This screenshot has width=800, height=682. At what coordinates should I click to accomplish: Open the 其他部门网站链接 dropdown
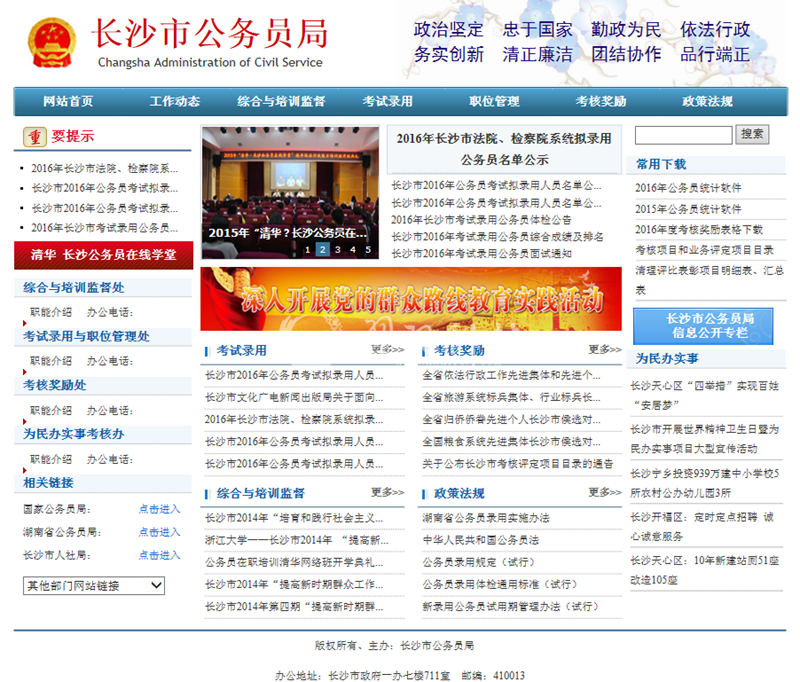click(x=94, y=586)
